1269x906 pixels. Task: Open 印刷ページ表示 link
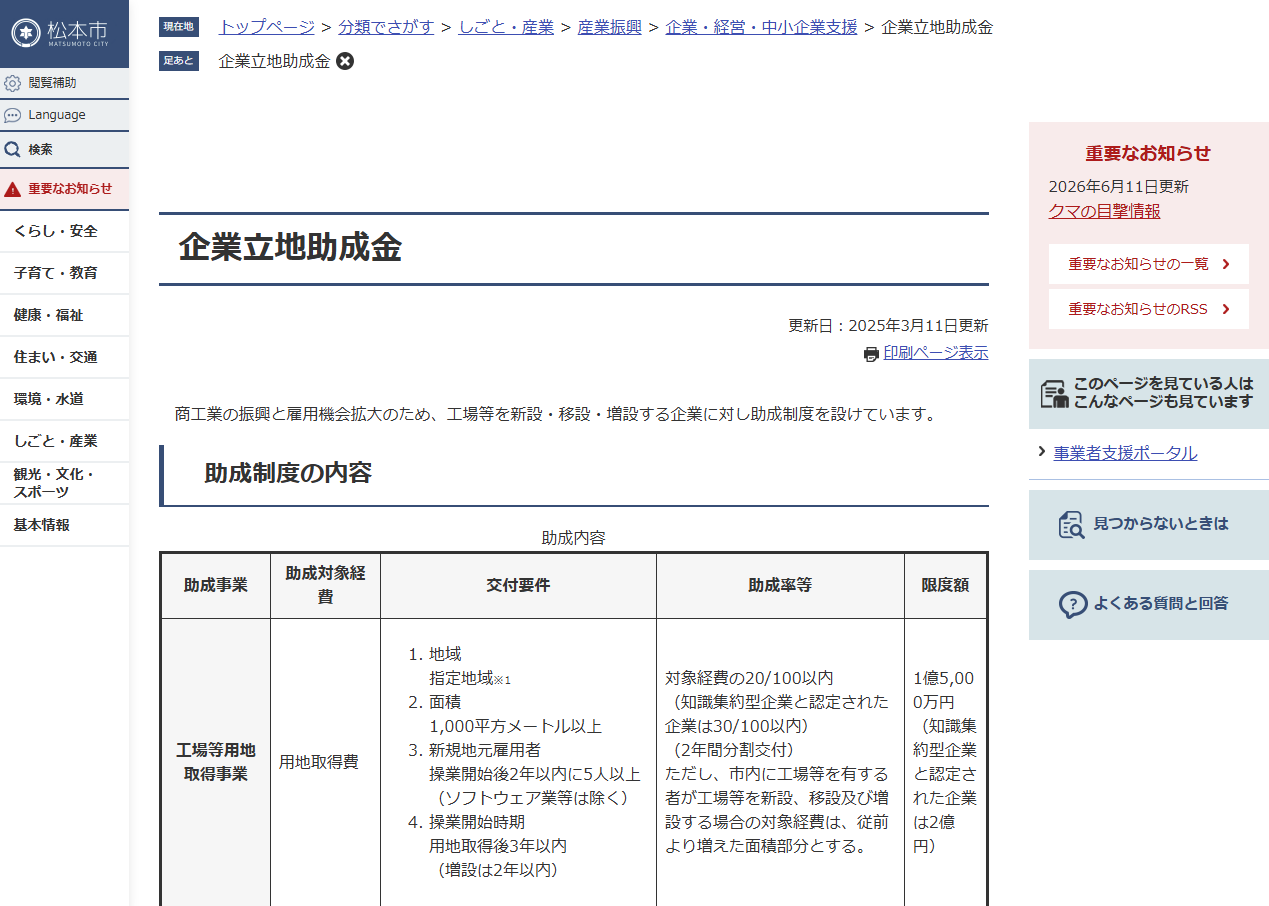pos(936,353)
